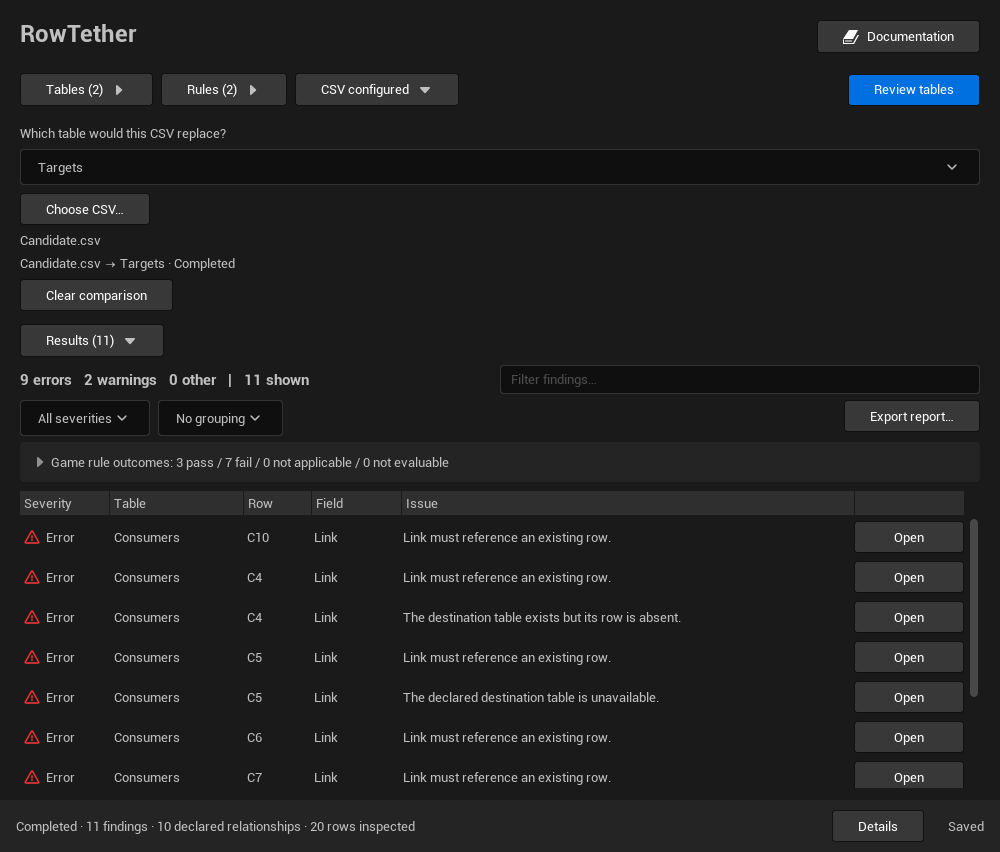This screenshot has width=1000, height=852.
Task: Sort by the Issue column header
Action: (628, 503)
